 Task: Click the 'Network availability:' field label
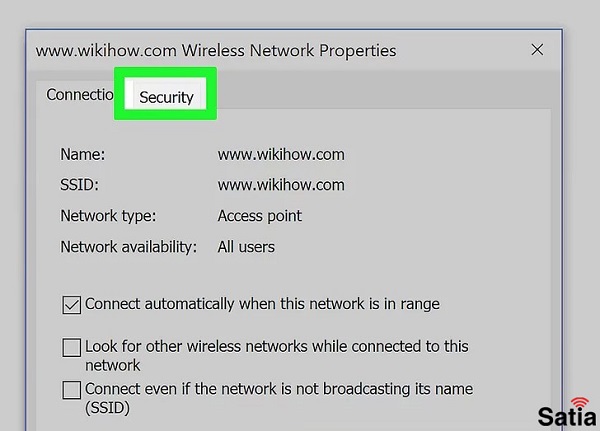click(x=129, y=247)
